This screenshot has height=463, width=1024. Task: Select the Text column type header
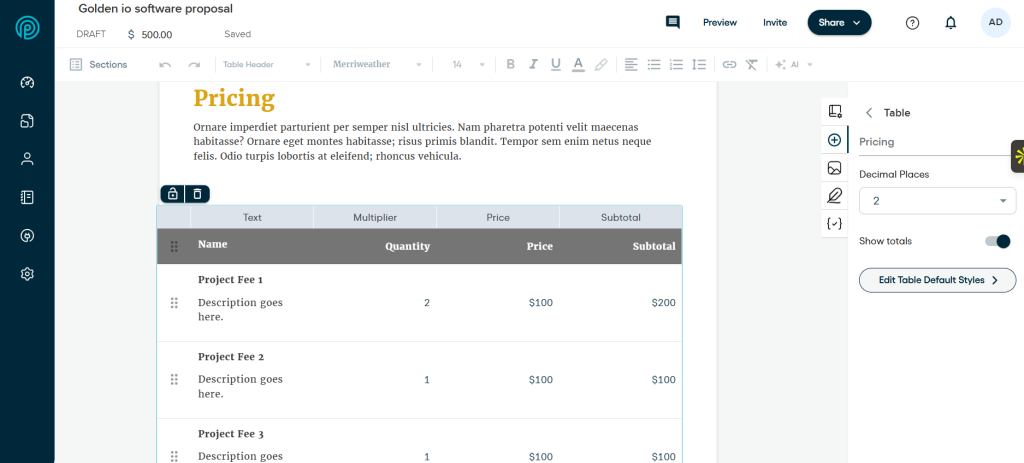pos(252,217)
